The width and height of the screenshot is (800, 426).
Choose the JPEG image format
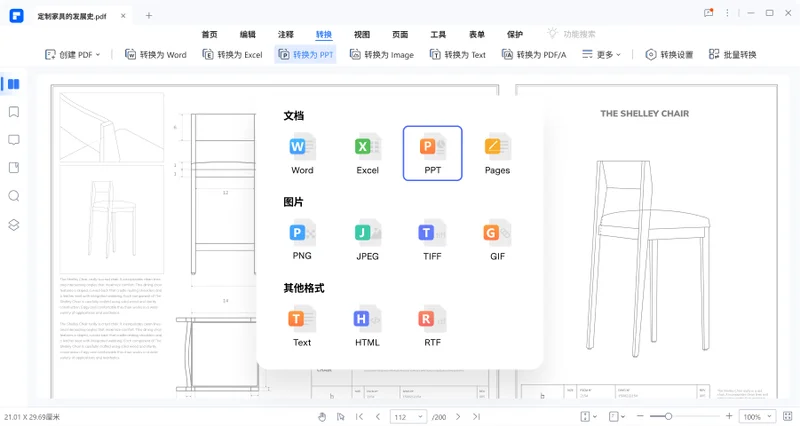tap(367, 240)
